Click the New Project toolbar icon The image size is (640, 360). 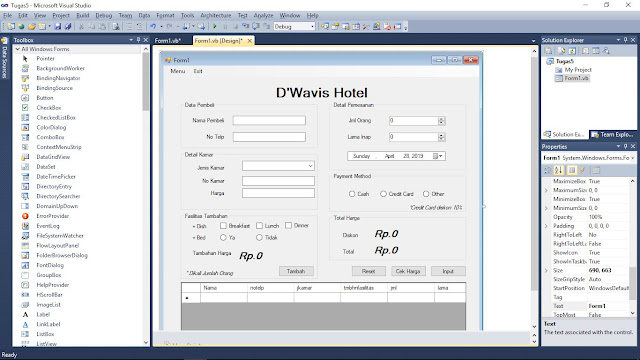(x=11, y=27)
